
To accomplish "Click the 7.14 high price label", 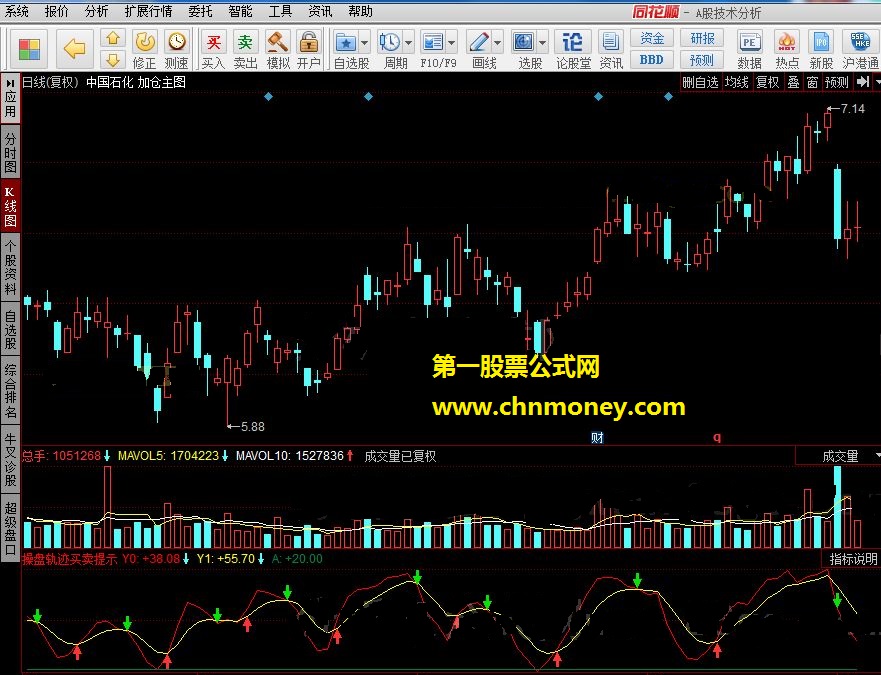I will [x=852, y=108].
